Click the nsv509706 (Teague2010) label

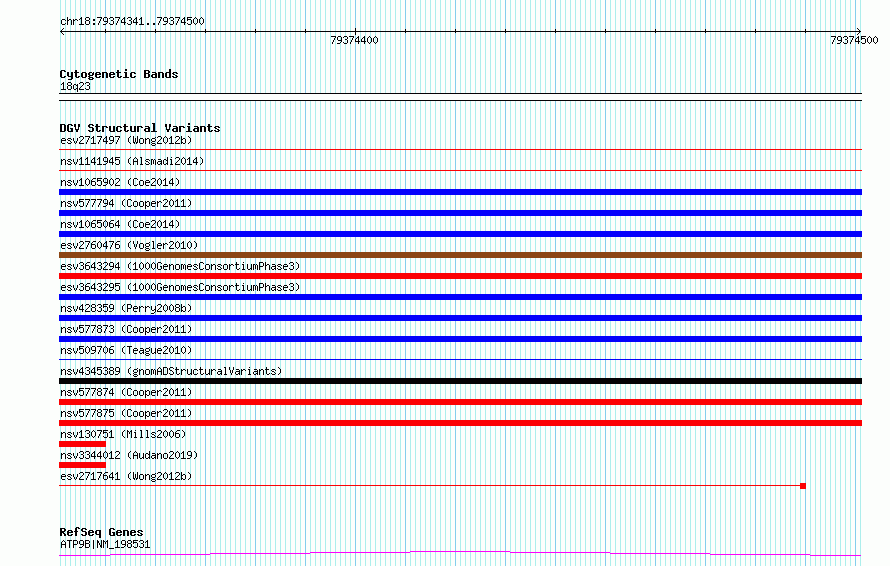(x=126, y=350)
